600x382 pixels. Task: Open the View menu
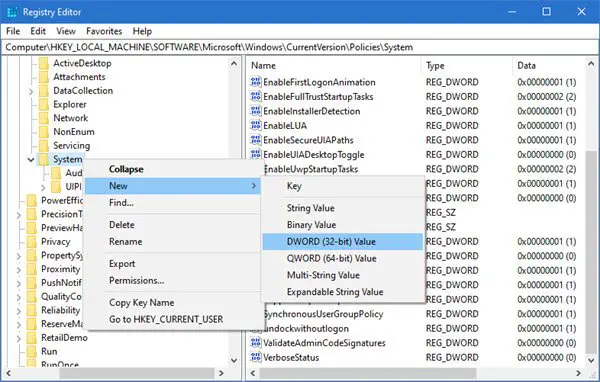tap(66, 31)
